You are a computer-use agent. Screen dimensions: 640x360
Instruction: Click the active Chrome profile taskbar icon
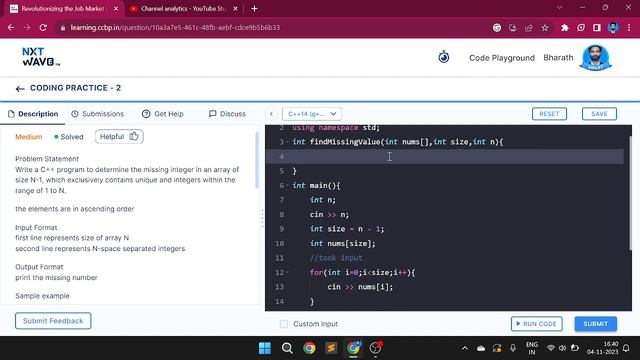[353, 348]
